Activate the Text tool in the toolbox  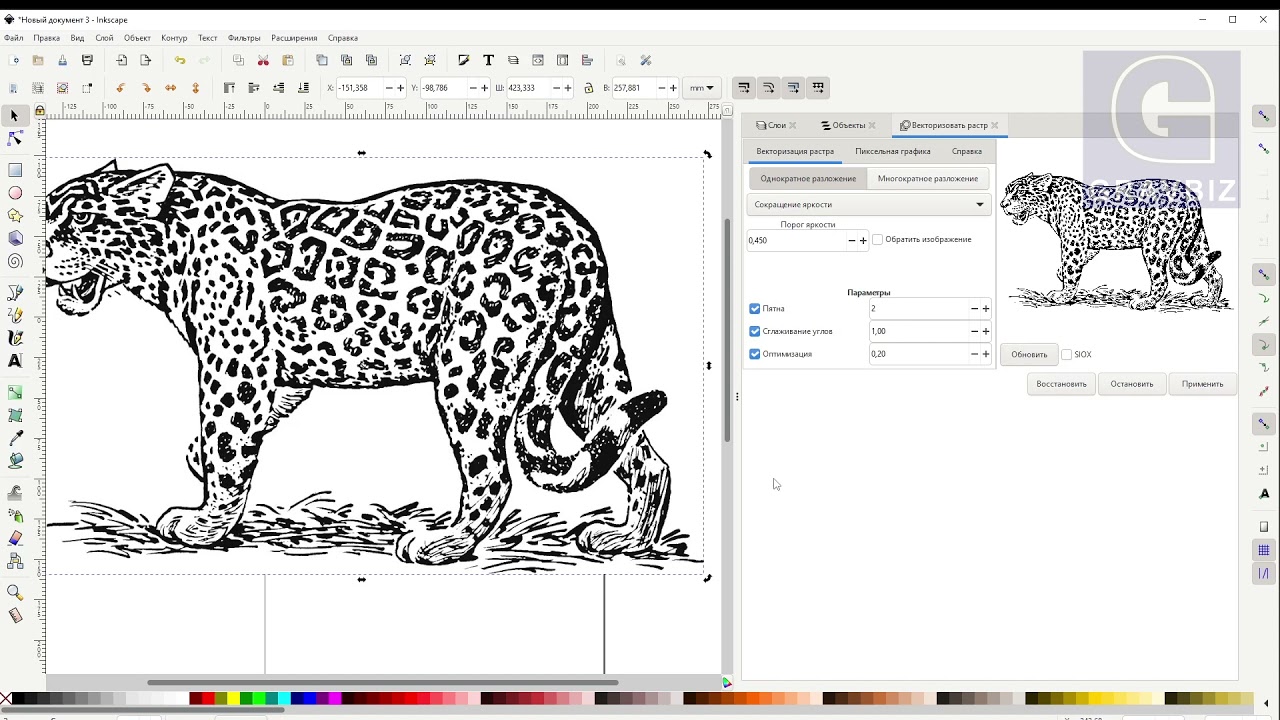point(15,361)
